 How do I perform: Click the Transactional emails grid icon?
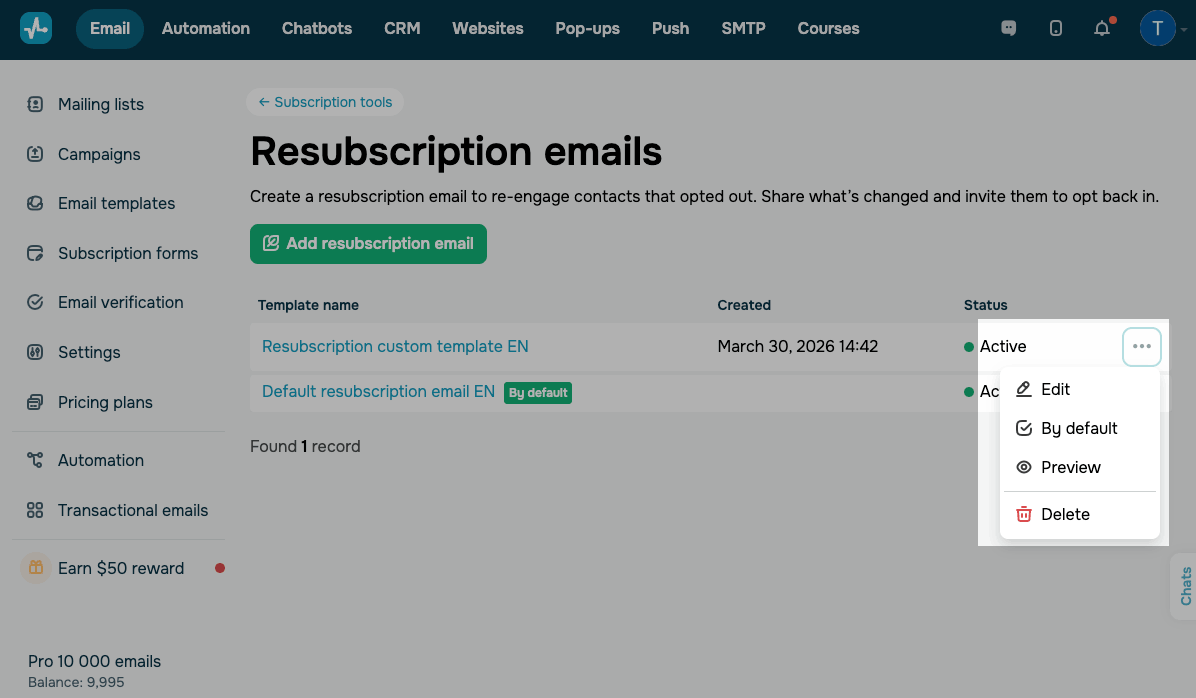coord(35,510)
